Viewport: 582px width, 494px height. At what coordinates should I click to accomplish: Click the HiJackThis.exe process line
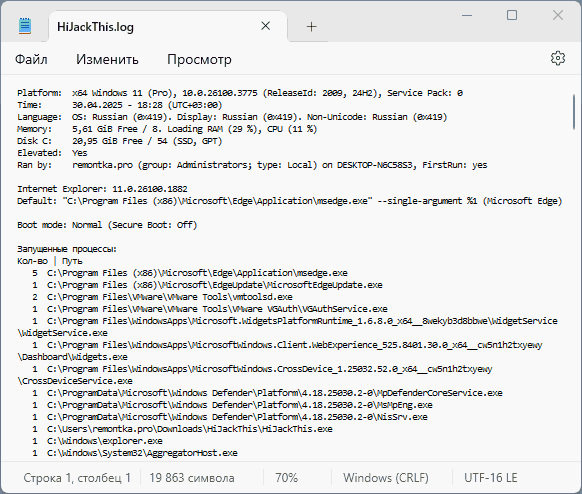[x=182, y=429]
